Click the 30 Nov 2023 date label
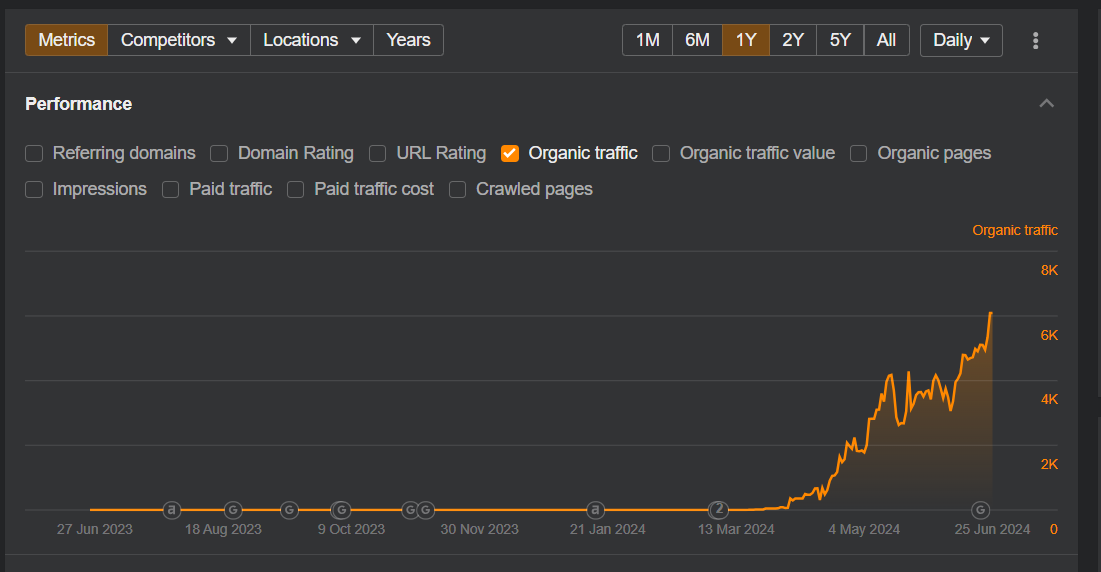 (x=480, y=529)
